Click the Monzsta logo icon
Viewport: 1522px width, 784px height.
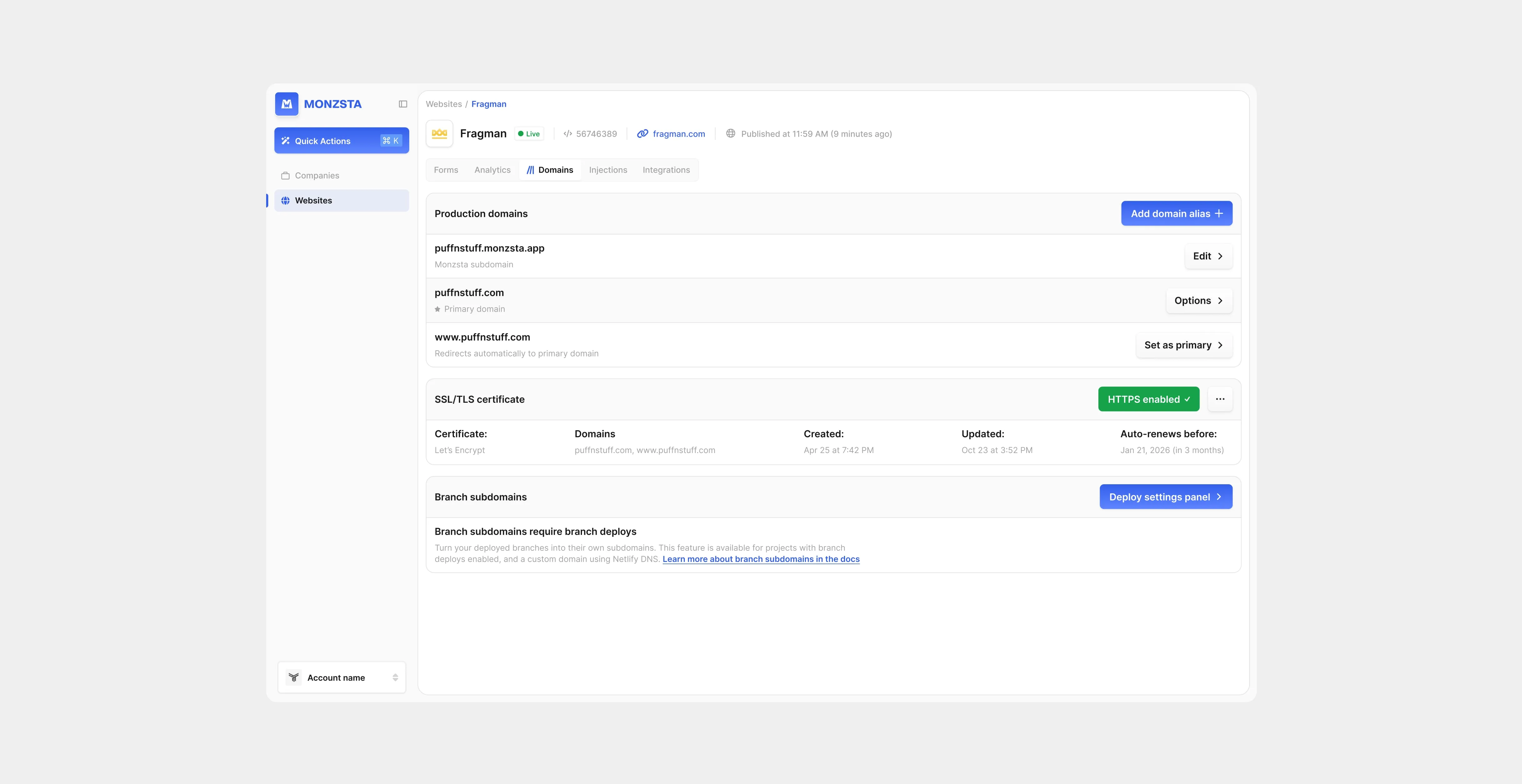coord(286,104)
